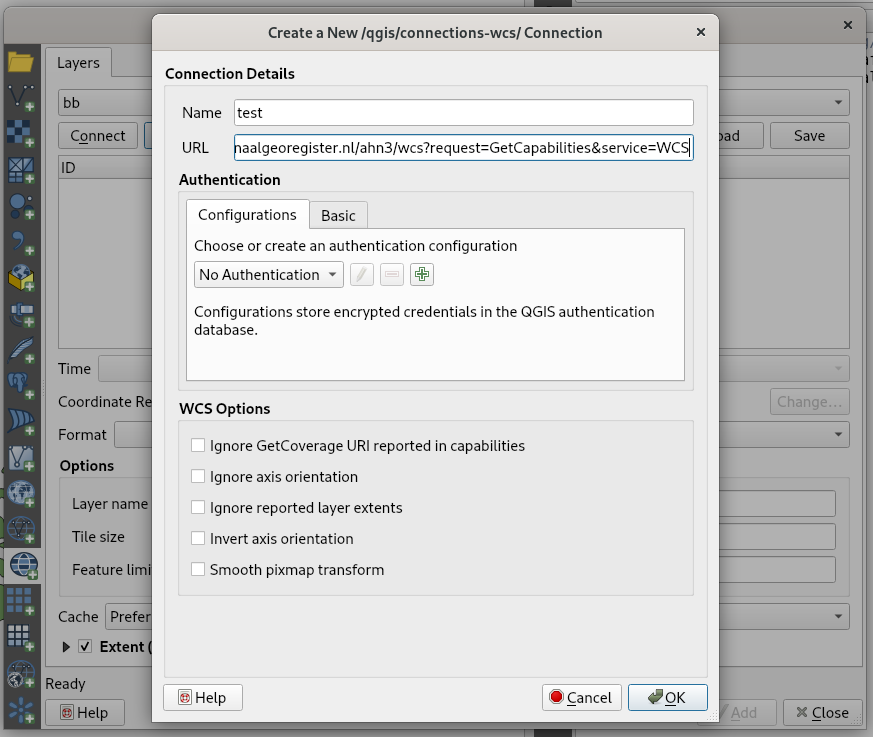Open Help in the connection dialog

click(203, 697)
